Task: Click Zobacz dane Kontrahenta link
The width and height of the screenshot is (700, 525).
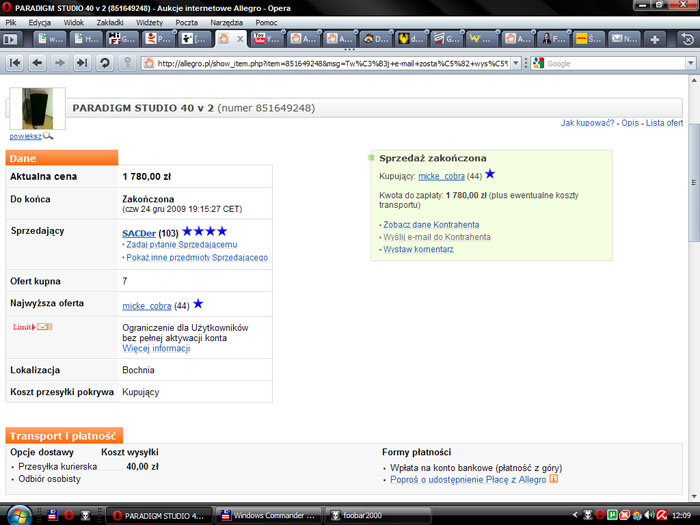Action: [431, 225]
